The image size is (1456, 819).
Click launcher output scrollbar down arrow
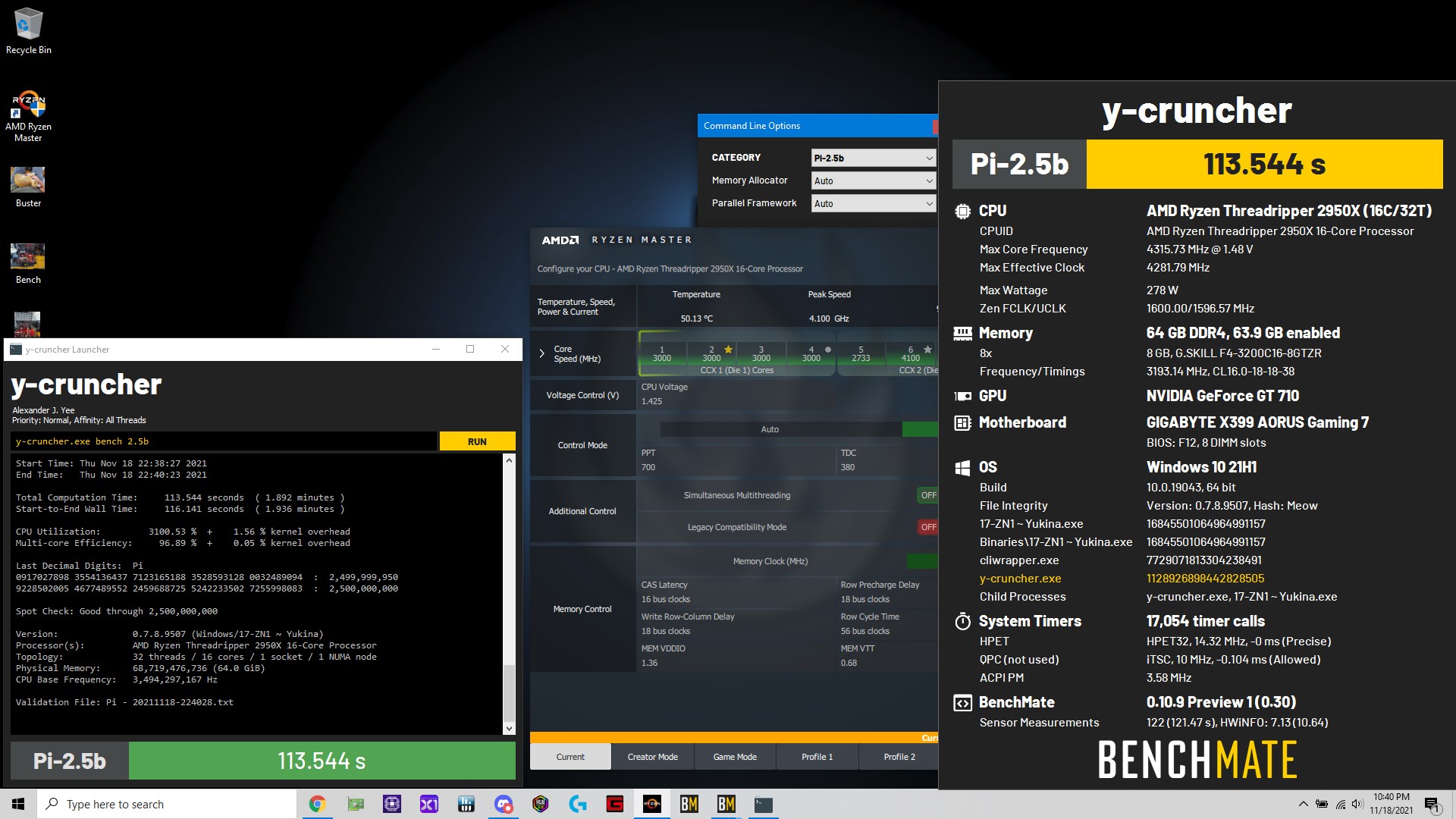[509, 729]
